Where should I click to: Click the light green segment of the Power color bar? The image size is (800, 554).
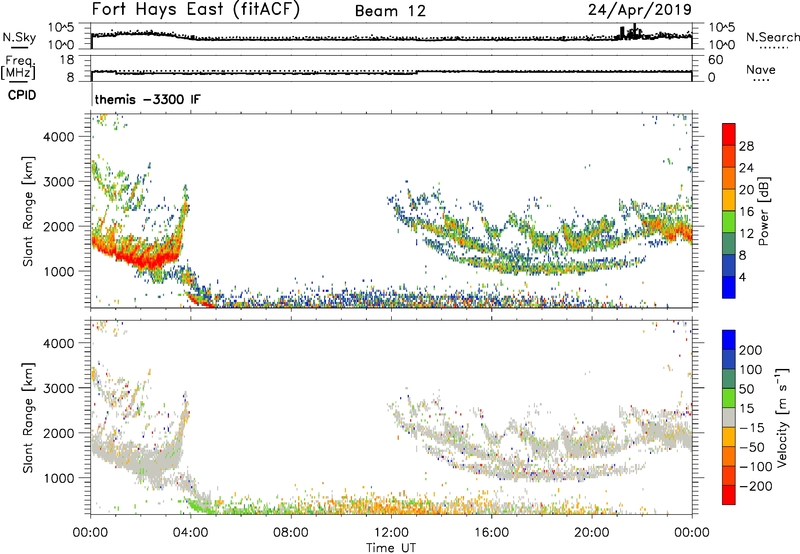pos(729,221)
